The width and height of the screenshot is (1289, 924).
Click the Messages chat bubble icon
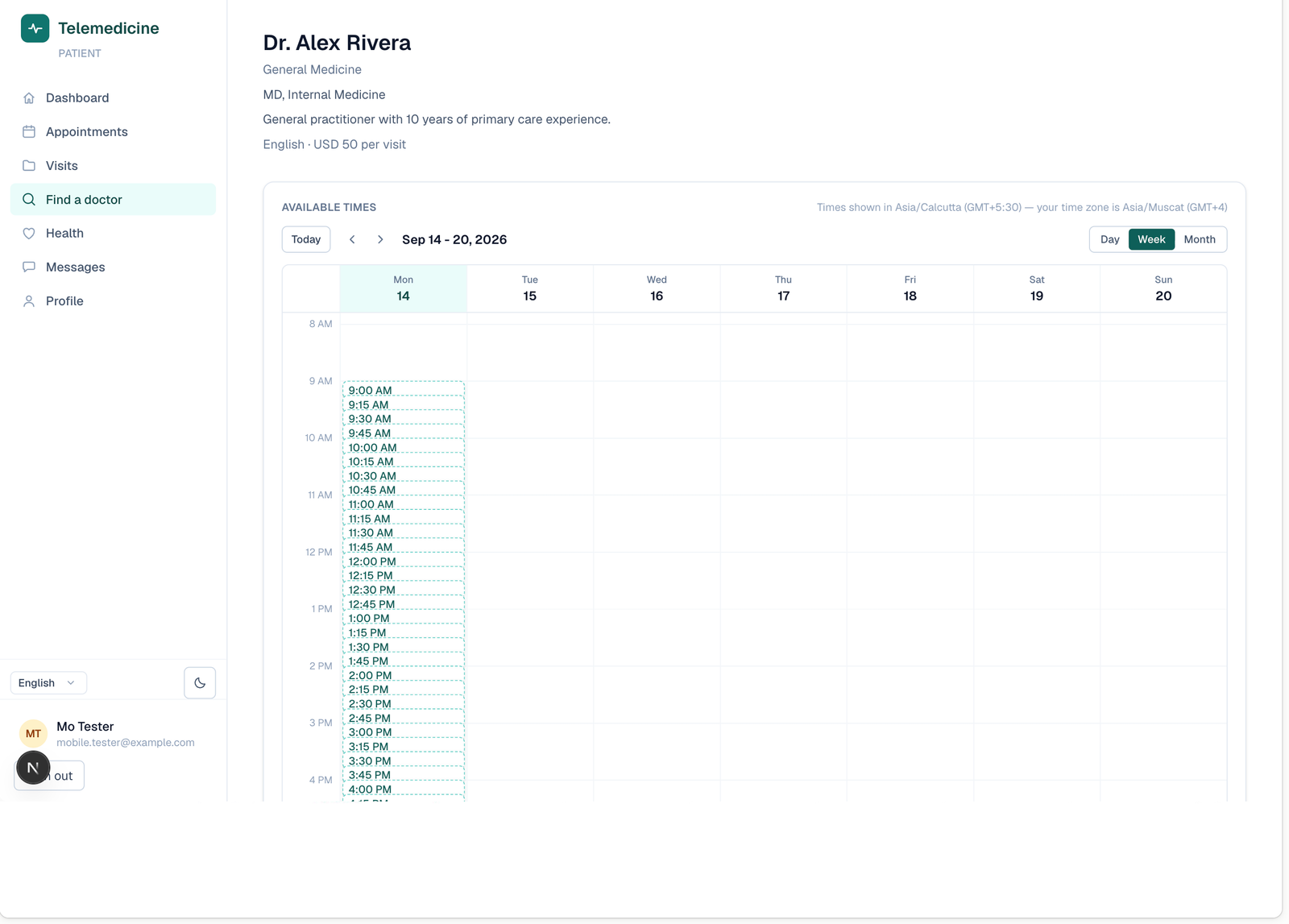point(29,267)
